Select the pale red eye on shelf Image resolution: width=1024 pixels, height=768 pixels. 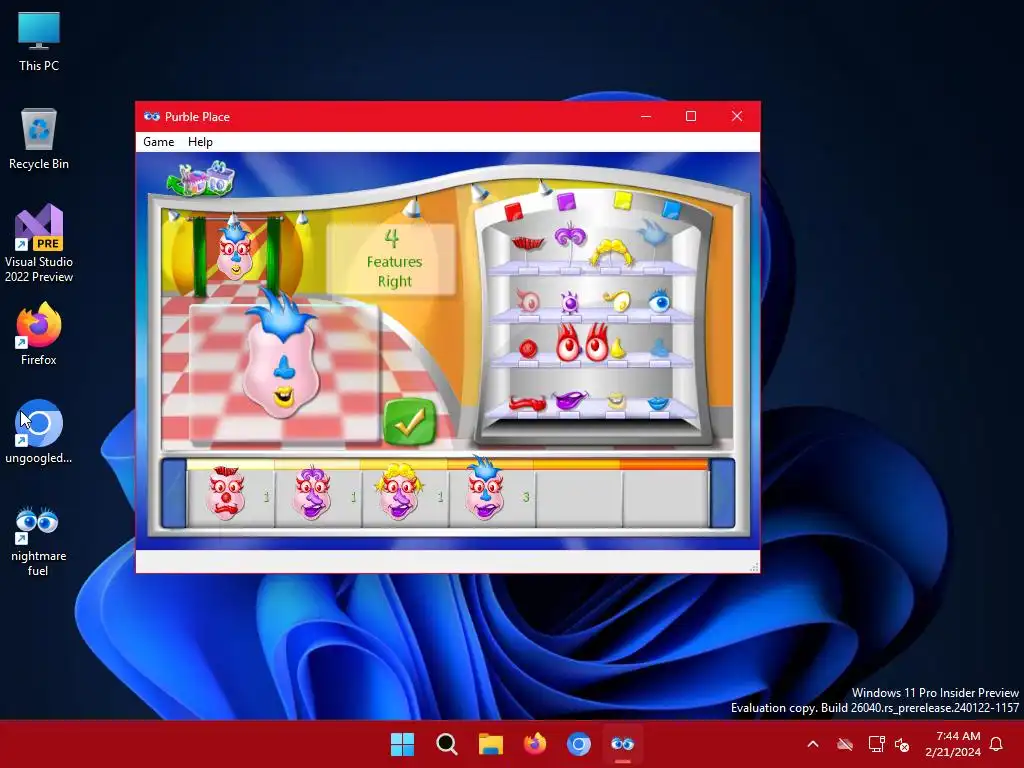coord(528,301)
